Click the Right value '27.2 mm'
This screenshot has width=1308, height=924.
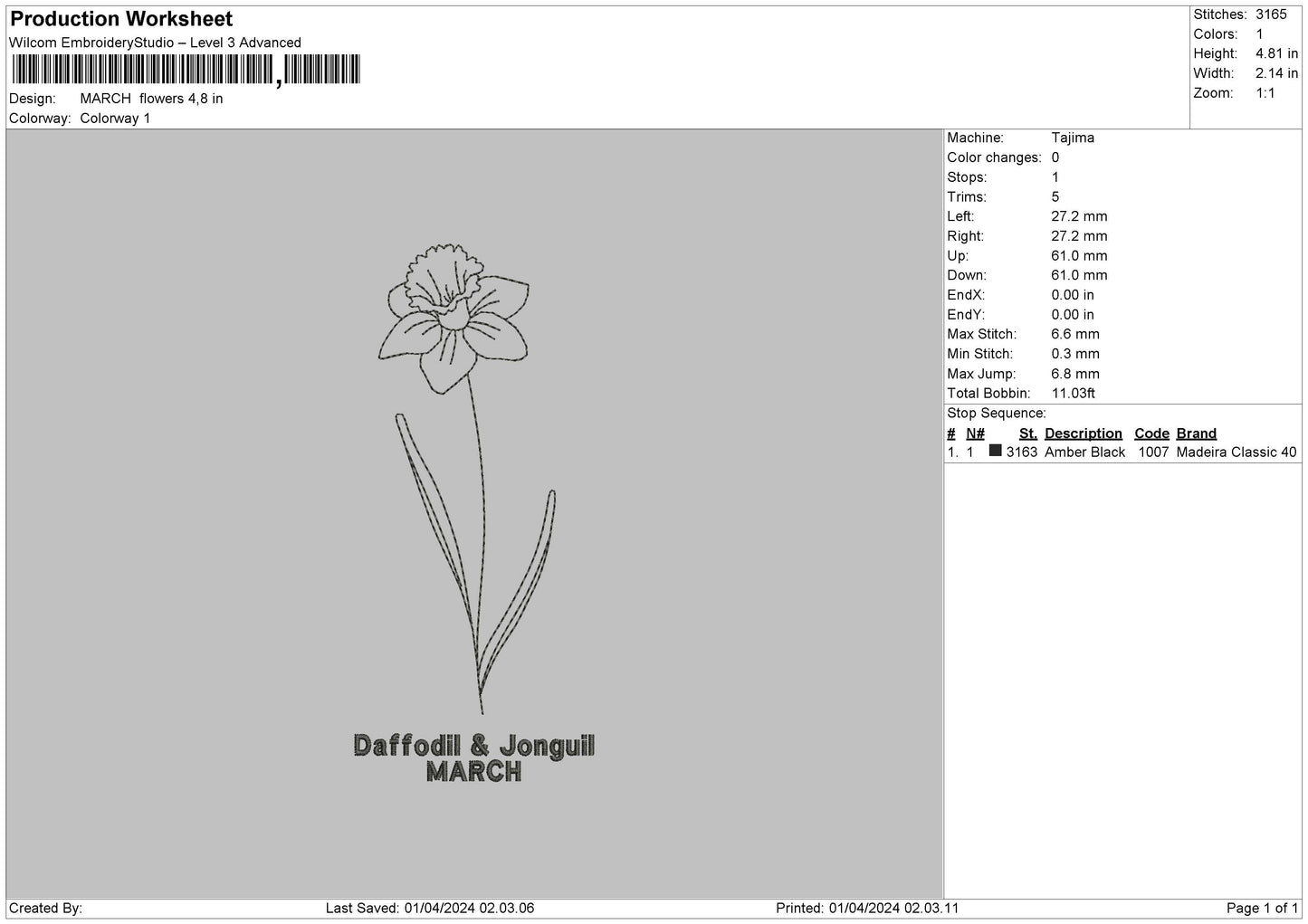pos(1079,236)
